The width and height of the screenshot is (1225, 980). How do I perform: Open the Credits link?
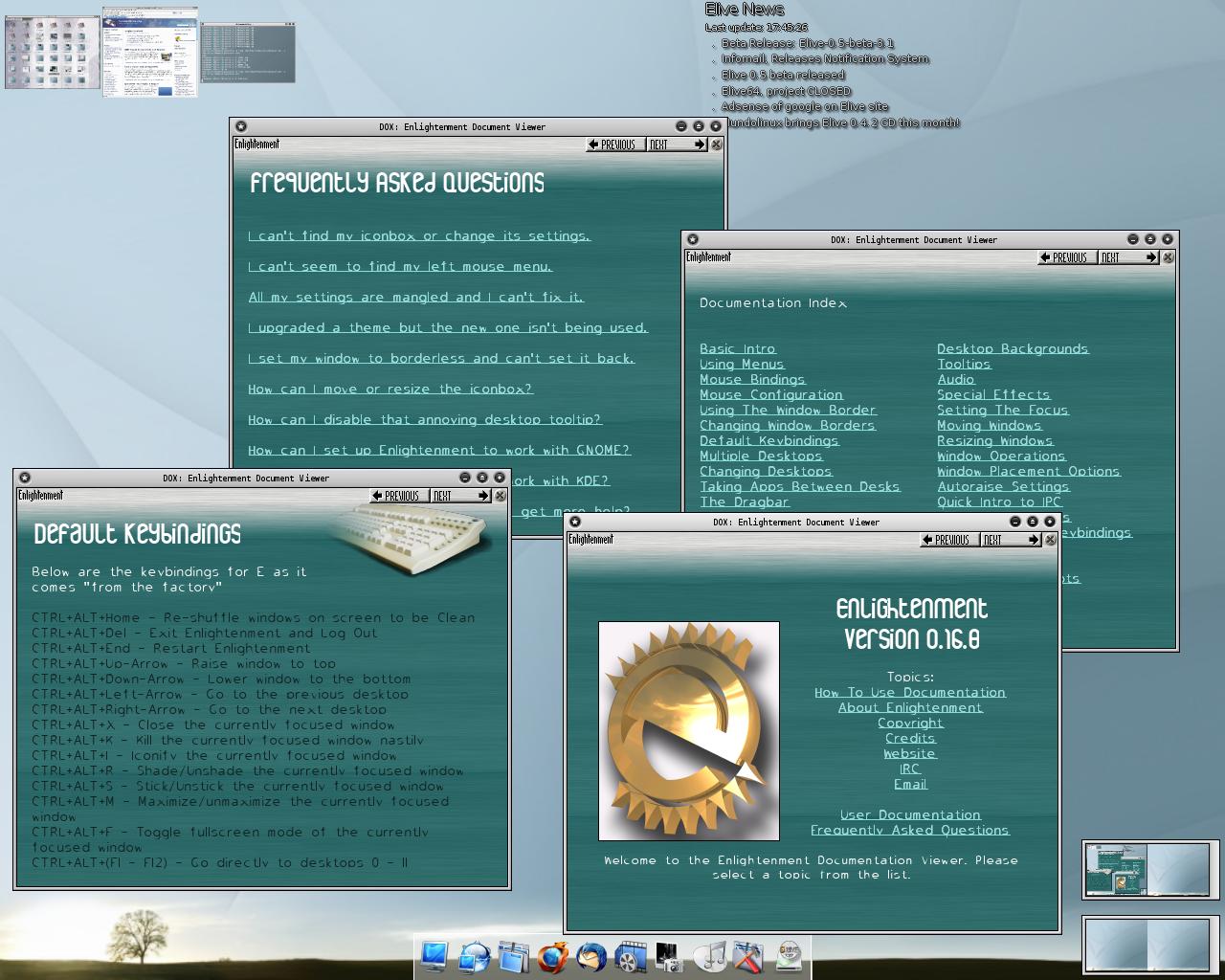click(910, 739)
